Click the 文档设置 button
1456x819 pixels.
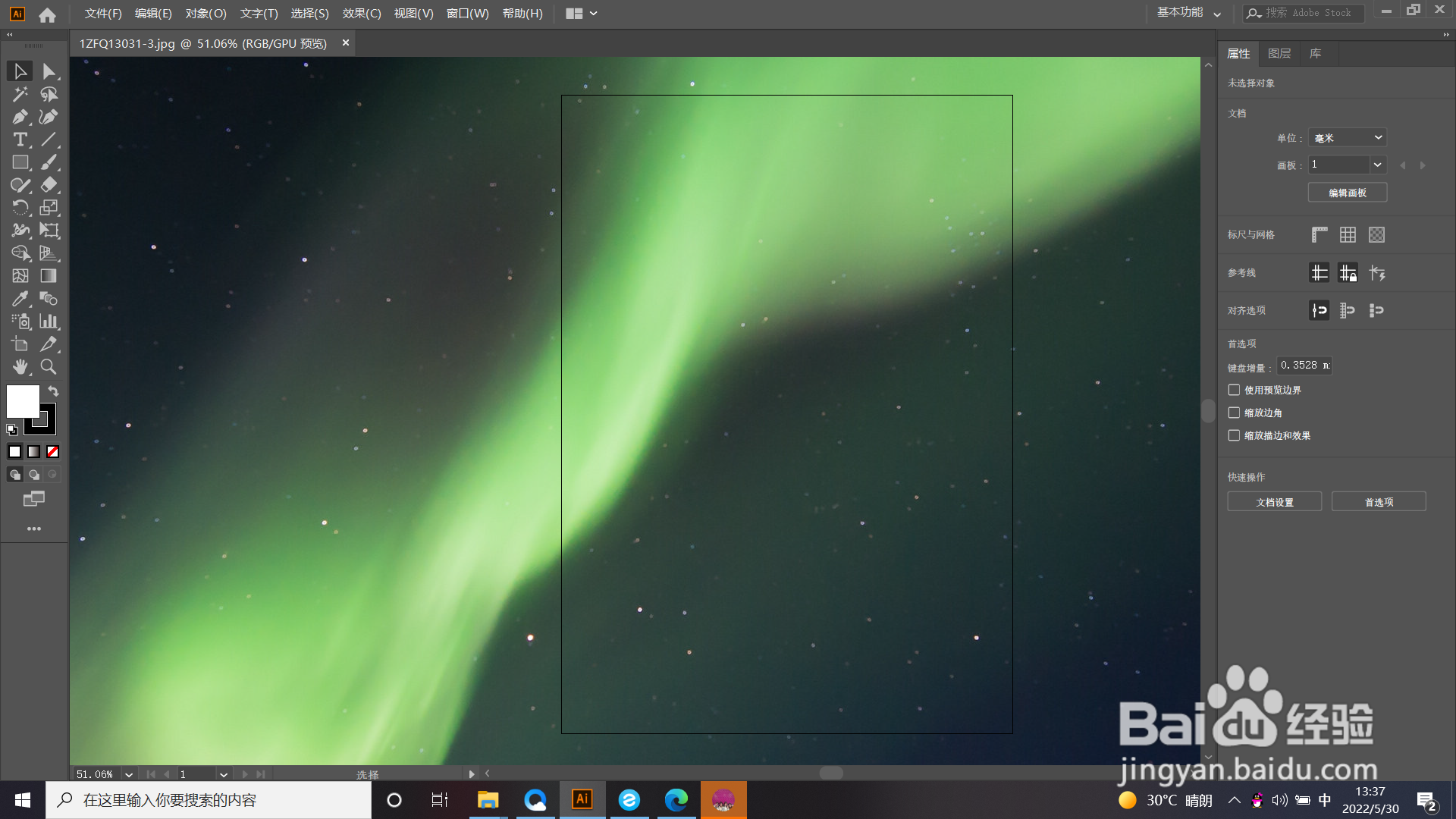[x=1274, y=502]
